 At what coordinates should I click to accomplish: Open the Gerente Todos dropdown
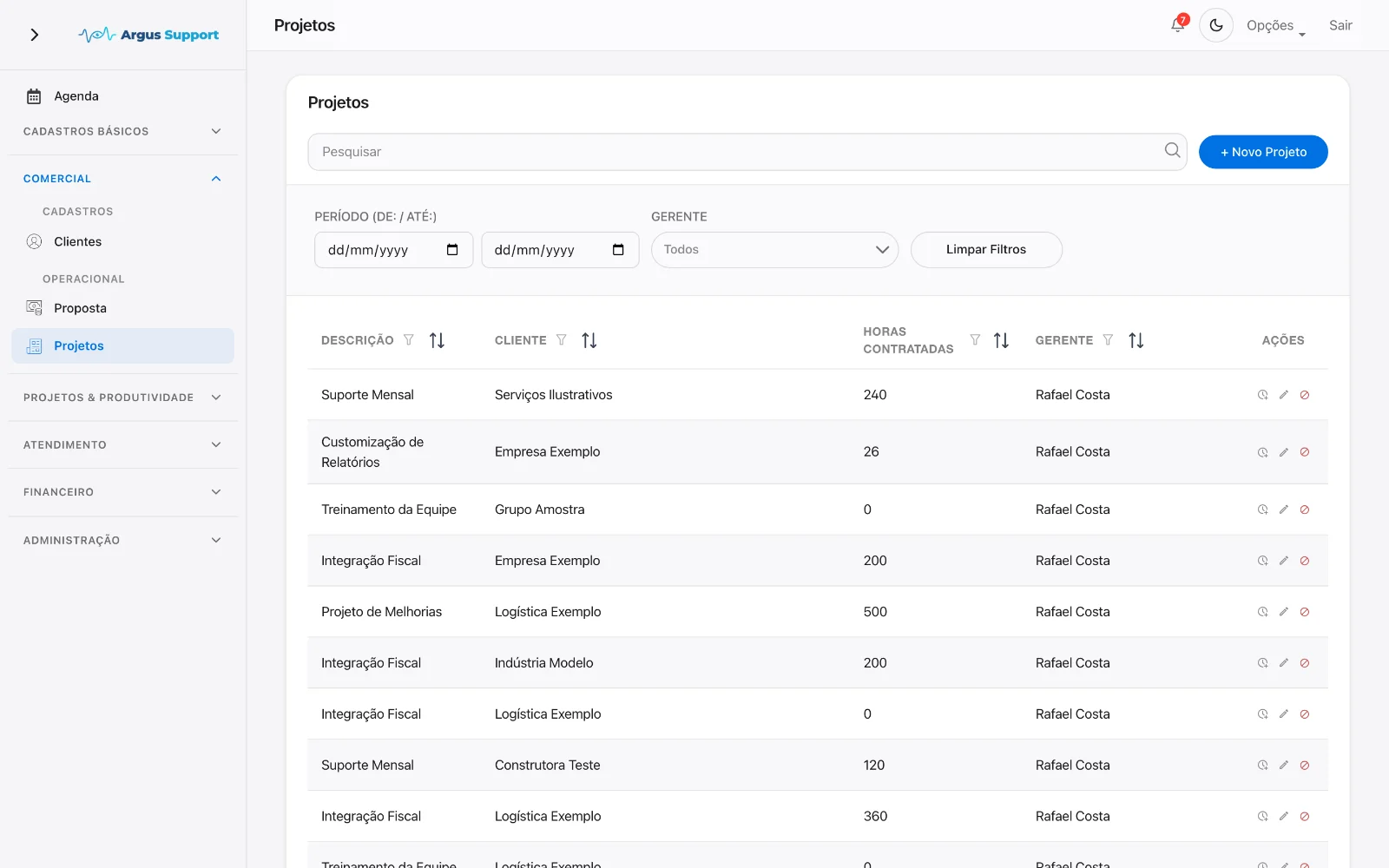[x=774, y=250]
